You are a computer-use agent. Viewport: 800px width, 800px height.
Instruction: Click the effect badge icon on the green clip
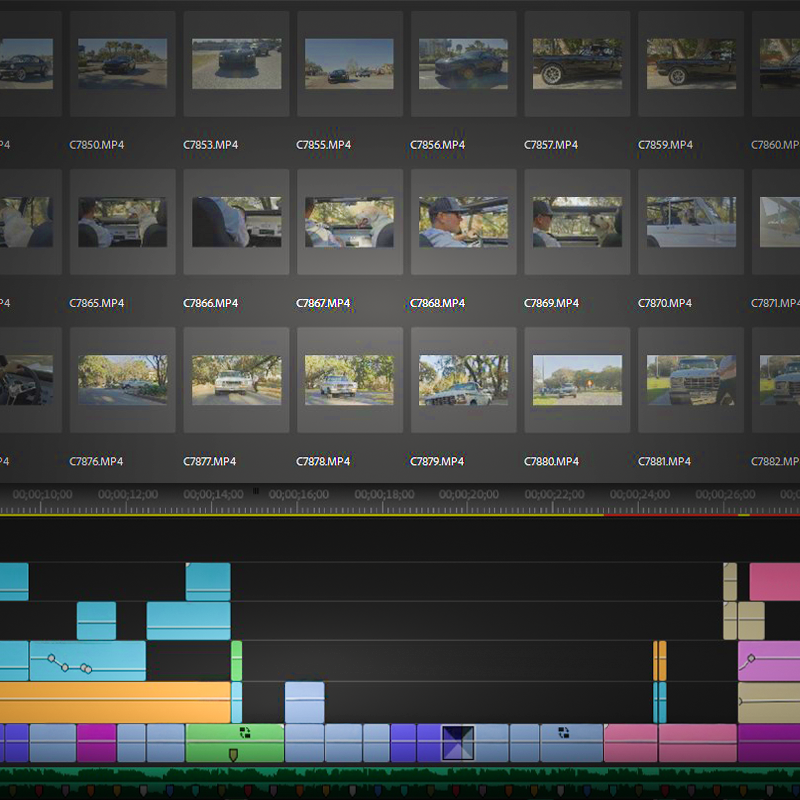point(245,733)
